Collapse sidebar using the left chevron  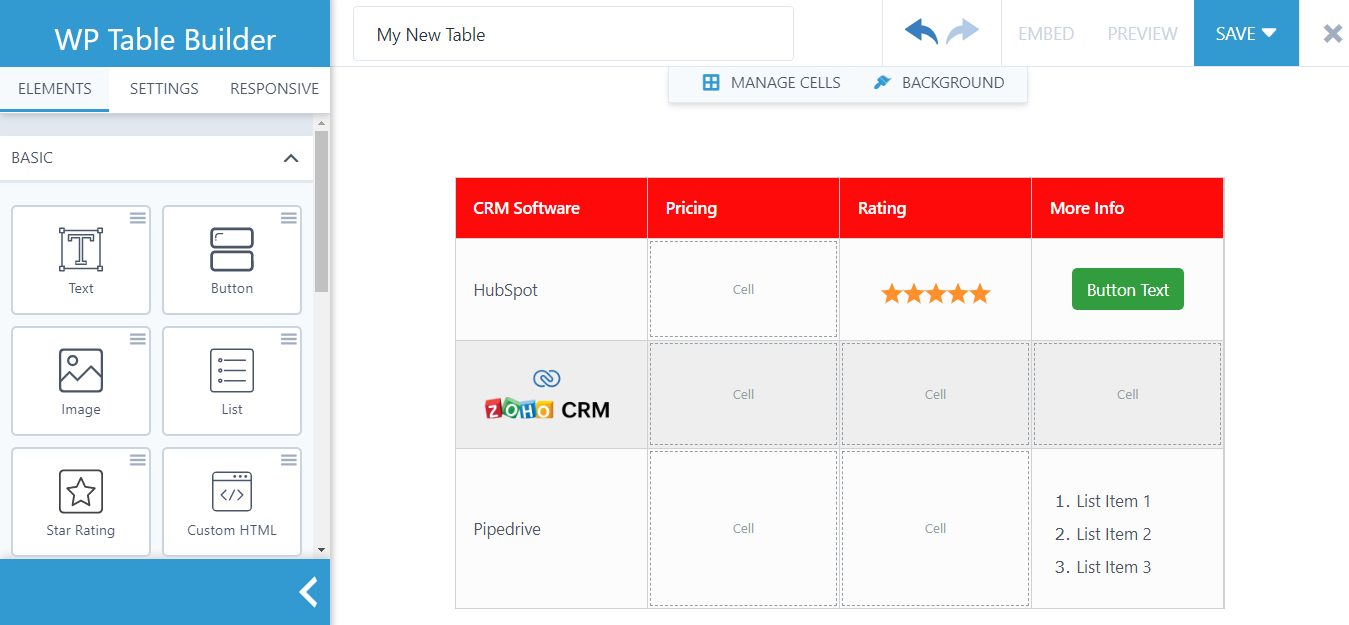(x=308, y=592)
